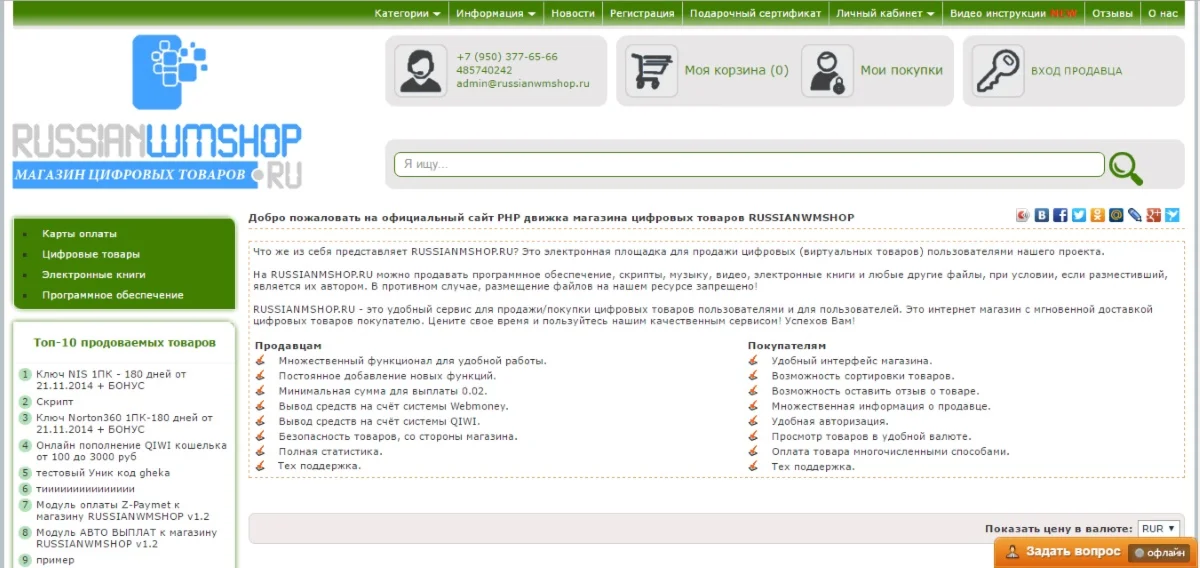Open the Отзывы page
Screen dimensions: 1200x568
pos(1112,13)
